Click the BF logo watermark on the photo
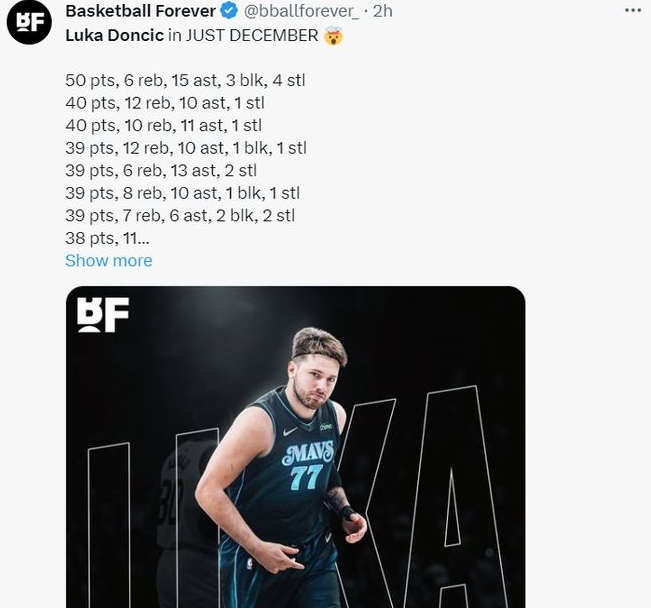The image size is (651, 608). pos(103,315)
